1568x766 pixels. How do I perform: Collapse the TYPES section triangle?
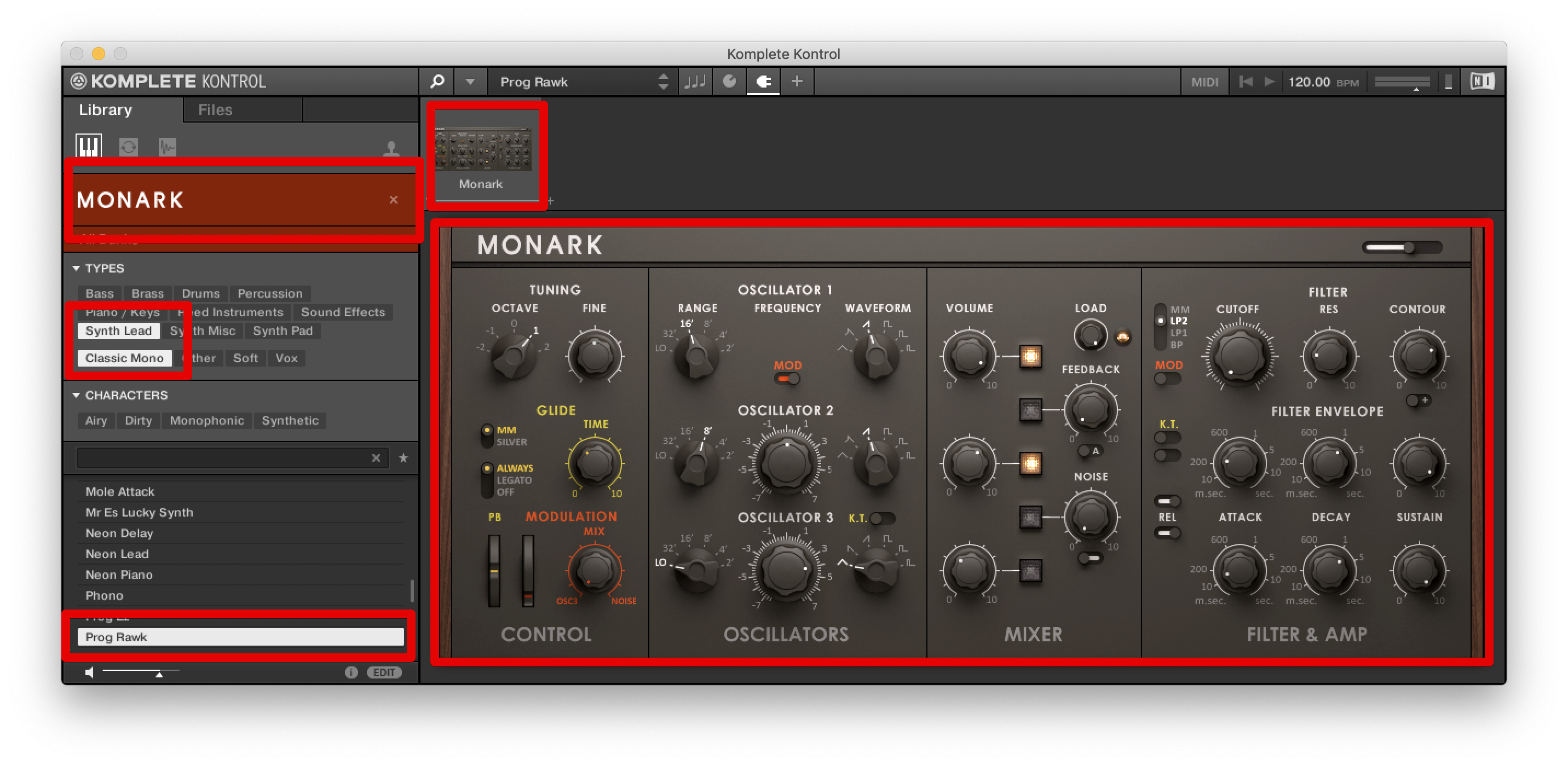(x=76, y=268)
